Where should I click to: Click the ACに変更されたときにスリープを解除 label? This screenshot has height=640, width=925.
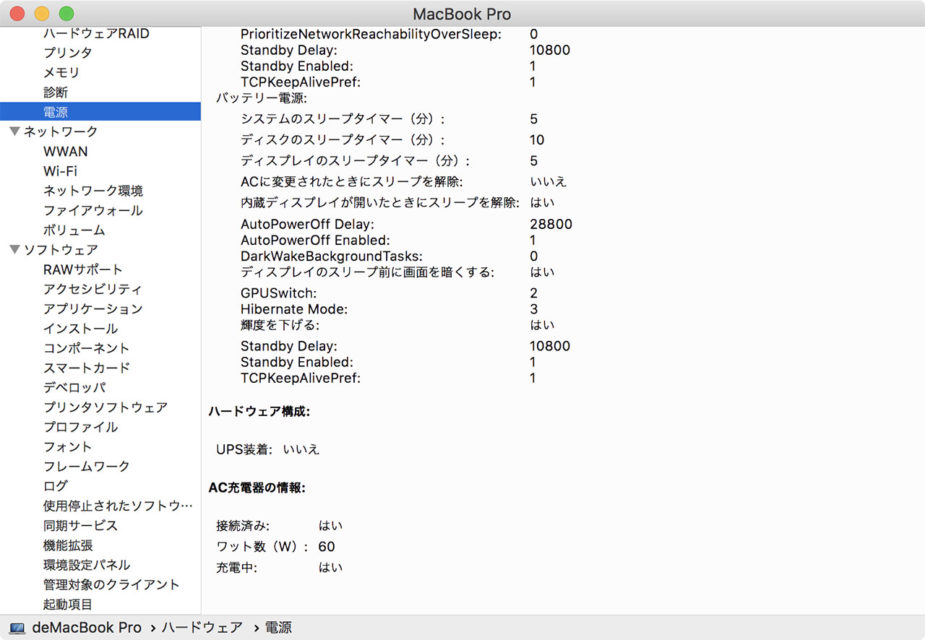coord(352,182)
